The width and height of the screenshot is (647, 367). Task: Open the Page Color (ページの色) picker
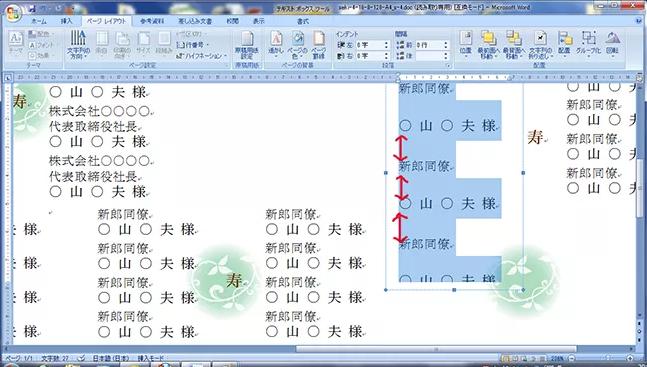[x=298, y=44]
